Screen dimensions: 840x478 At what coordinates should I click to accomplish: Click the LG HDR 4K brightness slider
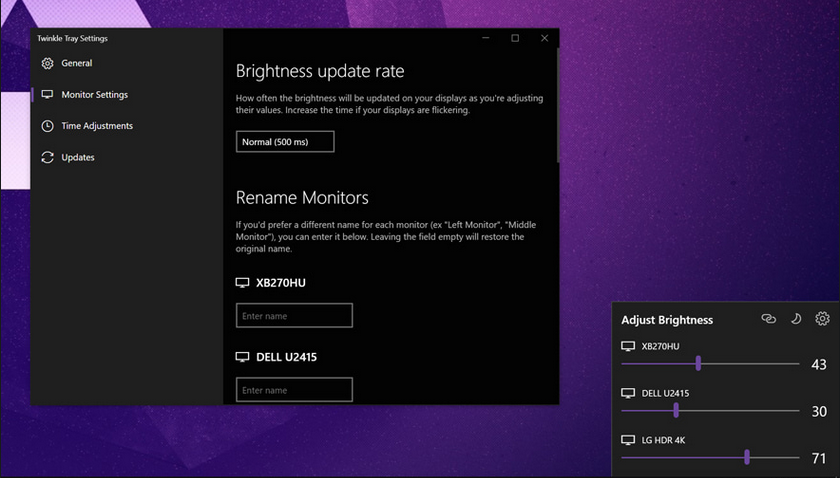710,458
